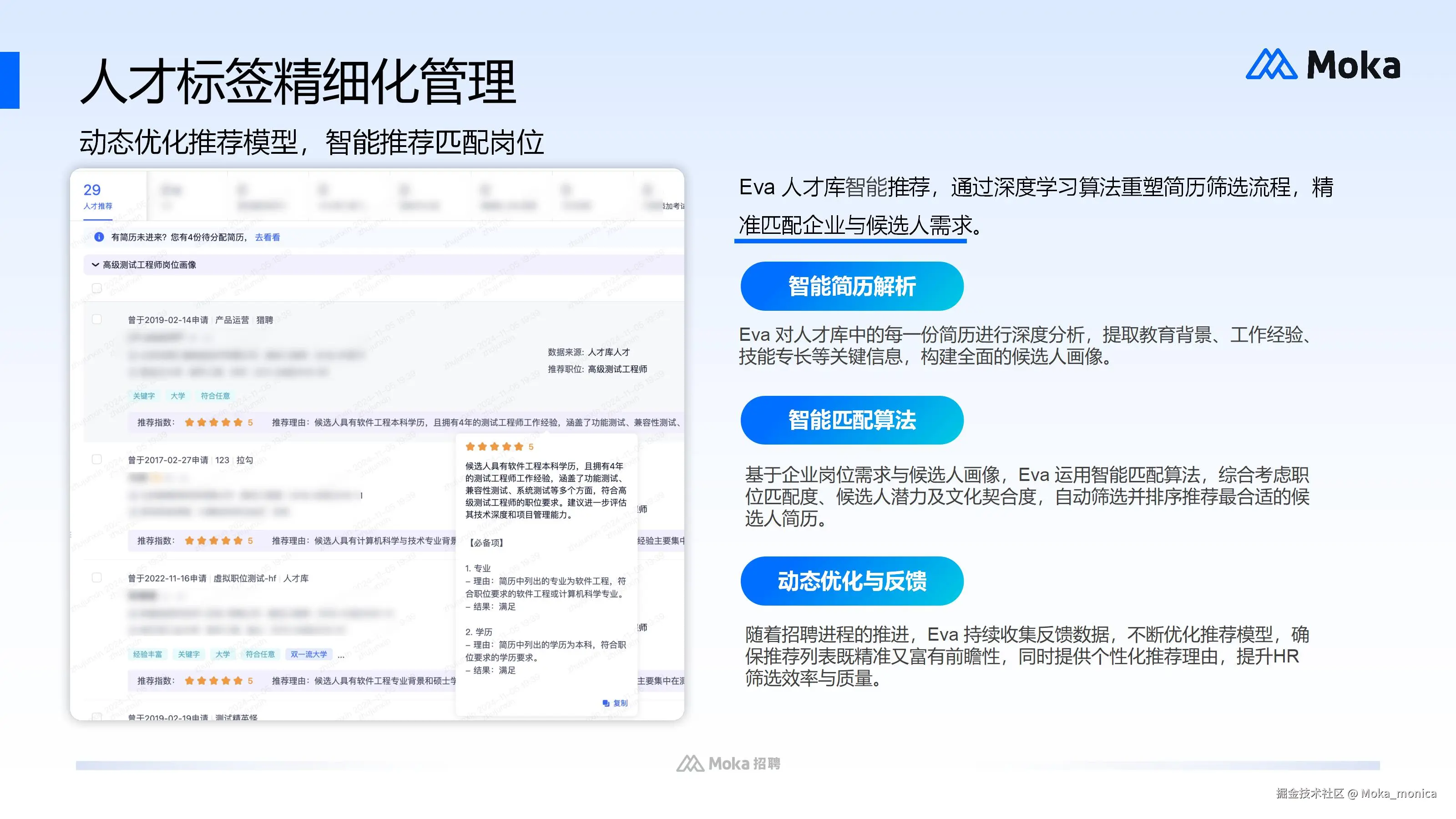Check the checkbox for the 2017-02-27 candidate
Viewport: 1456px width, 819px height.
click(x=97, y=460)
